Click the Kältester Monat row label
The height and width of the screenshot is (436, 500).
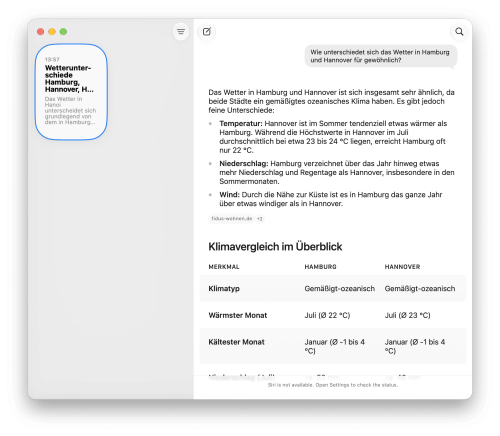236,342
